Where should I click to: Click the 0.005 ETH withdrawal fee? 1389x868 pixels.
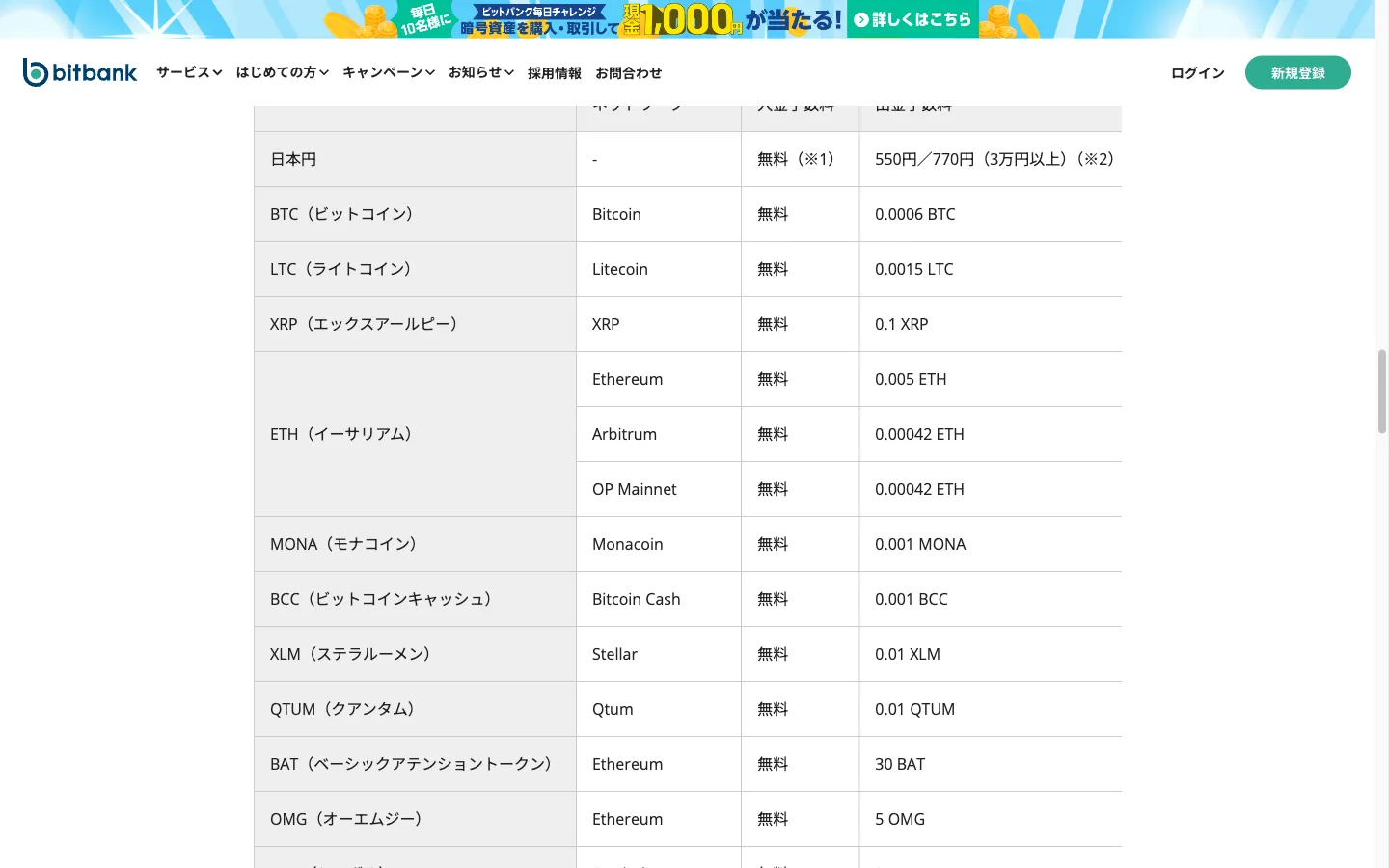[x=911, y=379]
